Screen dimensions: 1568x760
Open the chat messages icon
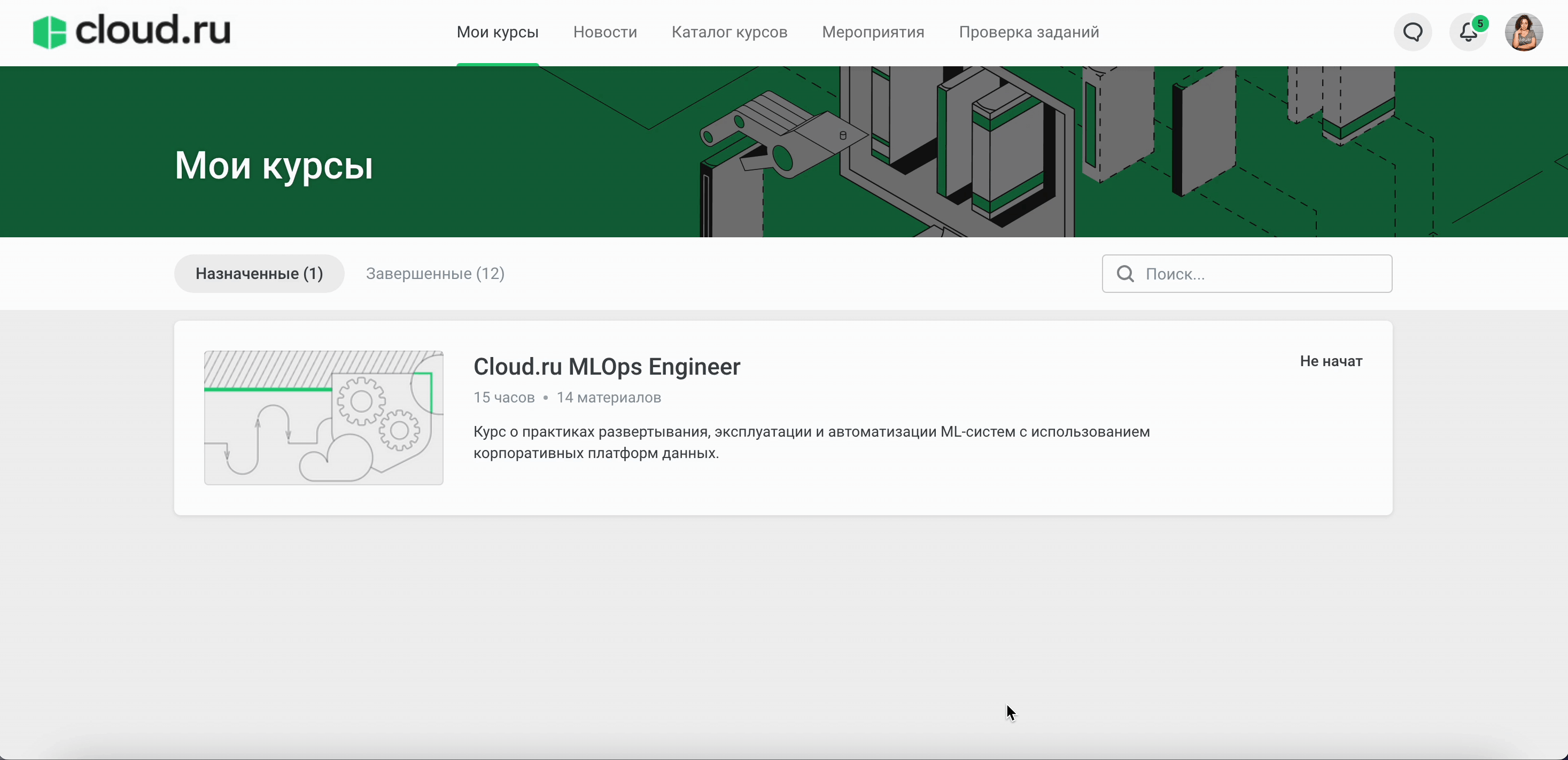tap(1413, 32)
